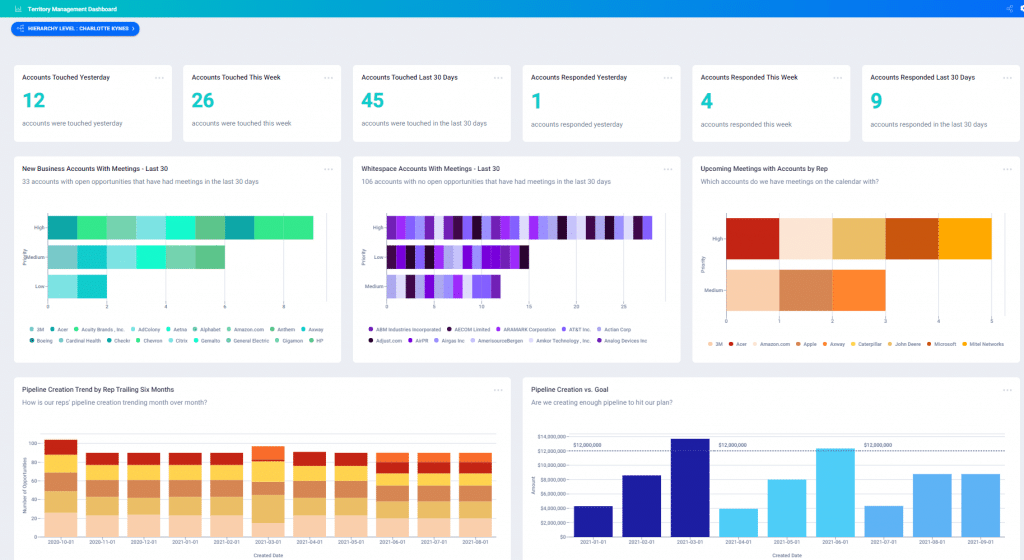Toggle the Microsoft legend entry
This screenshot has height=560, width=1024.
coord(941,344)
